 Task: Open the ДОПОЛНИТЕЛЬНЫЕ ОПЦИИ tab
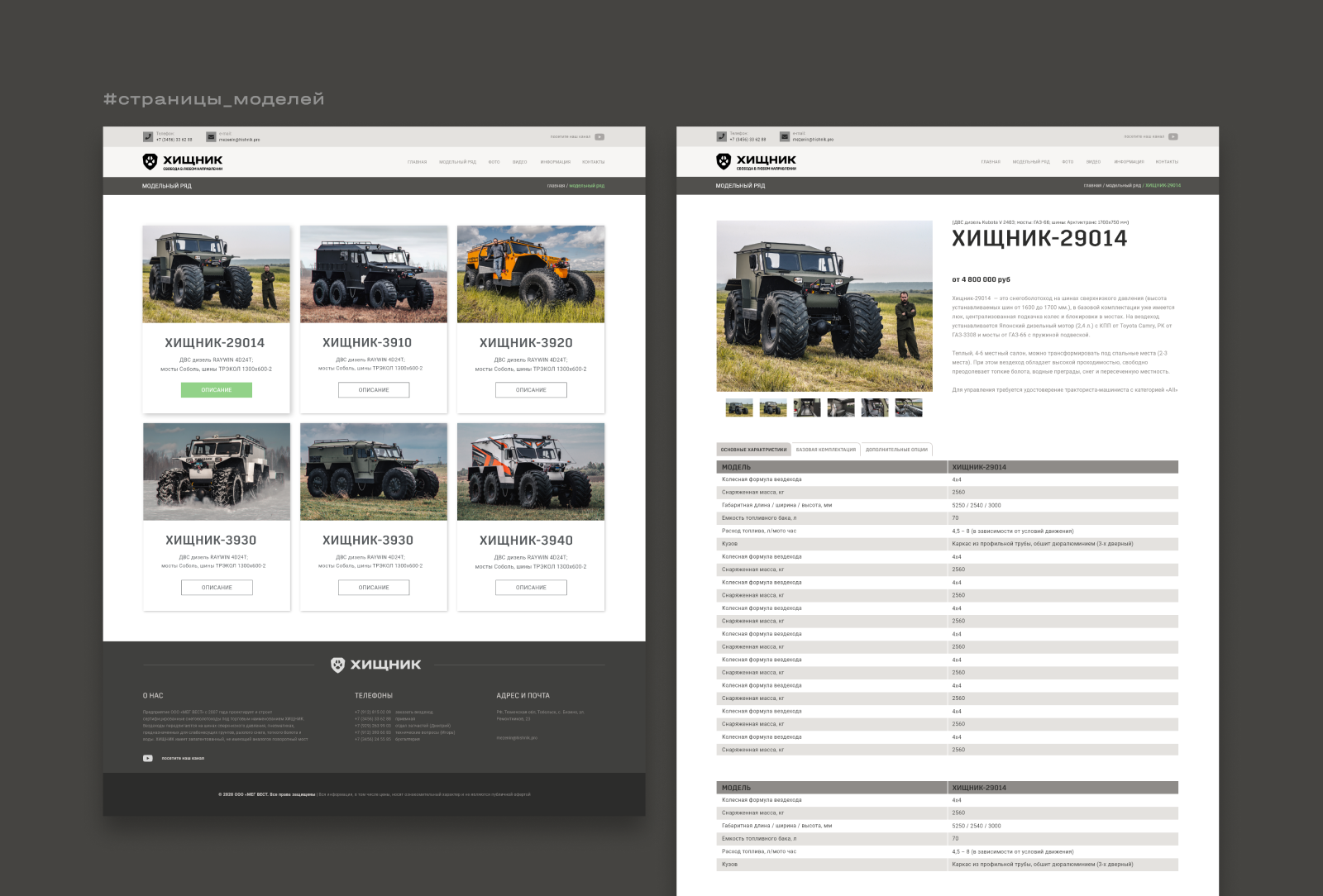coord(896,450)
